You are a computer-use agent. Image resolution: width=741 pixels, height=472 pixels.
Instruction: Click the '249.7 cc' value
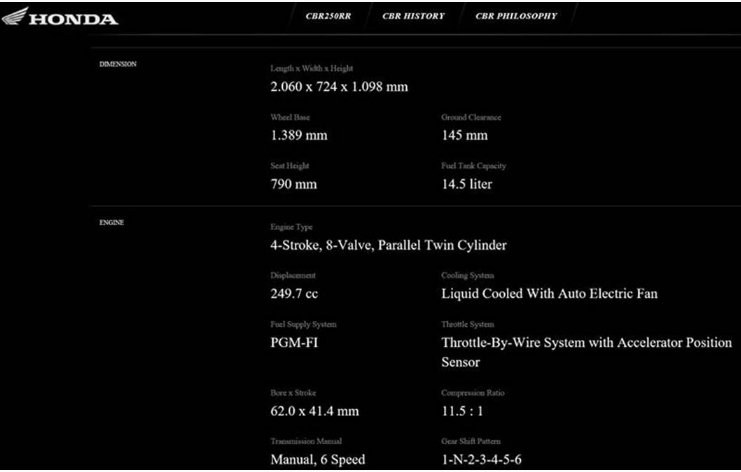(x=294, y=294)
